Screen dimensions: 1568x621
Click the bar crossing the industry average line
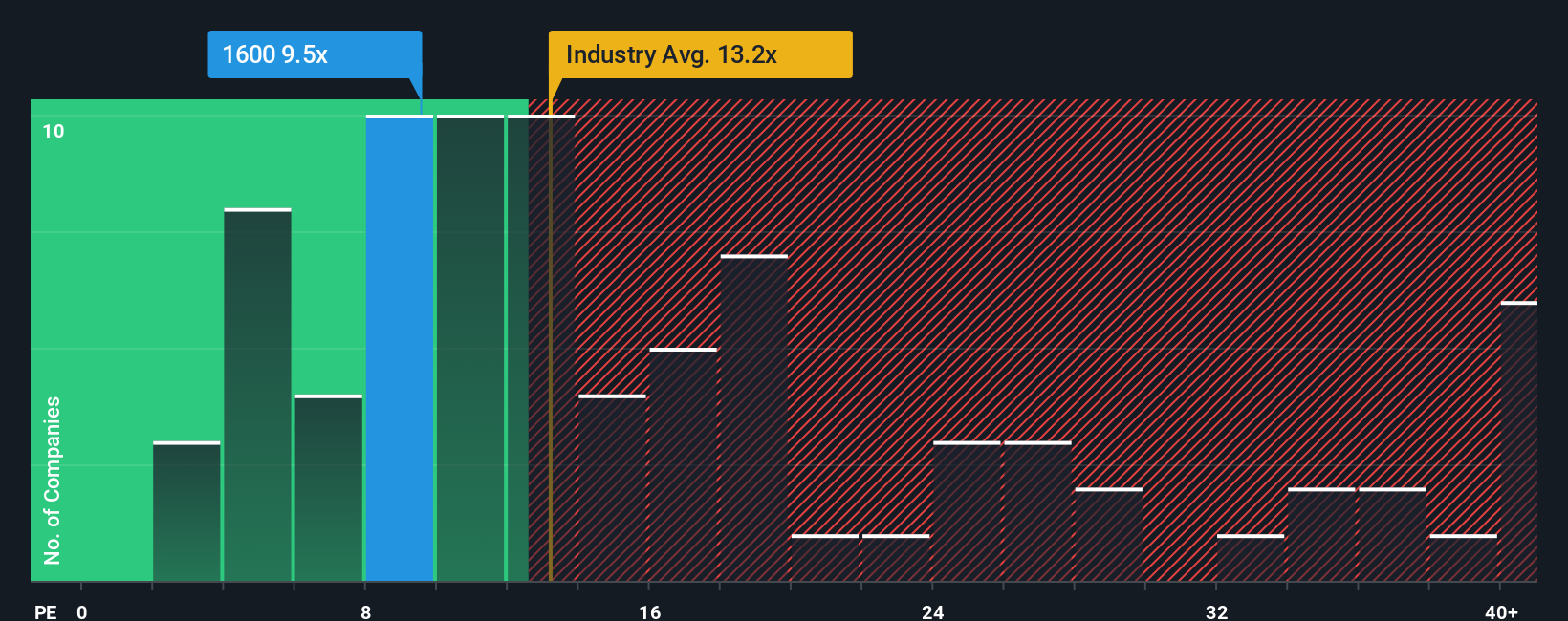click(541, 349)
